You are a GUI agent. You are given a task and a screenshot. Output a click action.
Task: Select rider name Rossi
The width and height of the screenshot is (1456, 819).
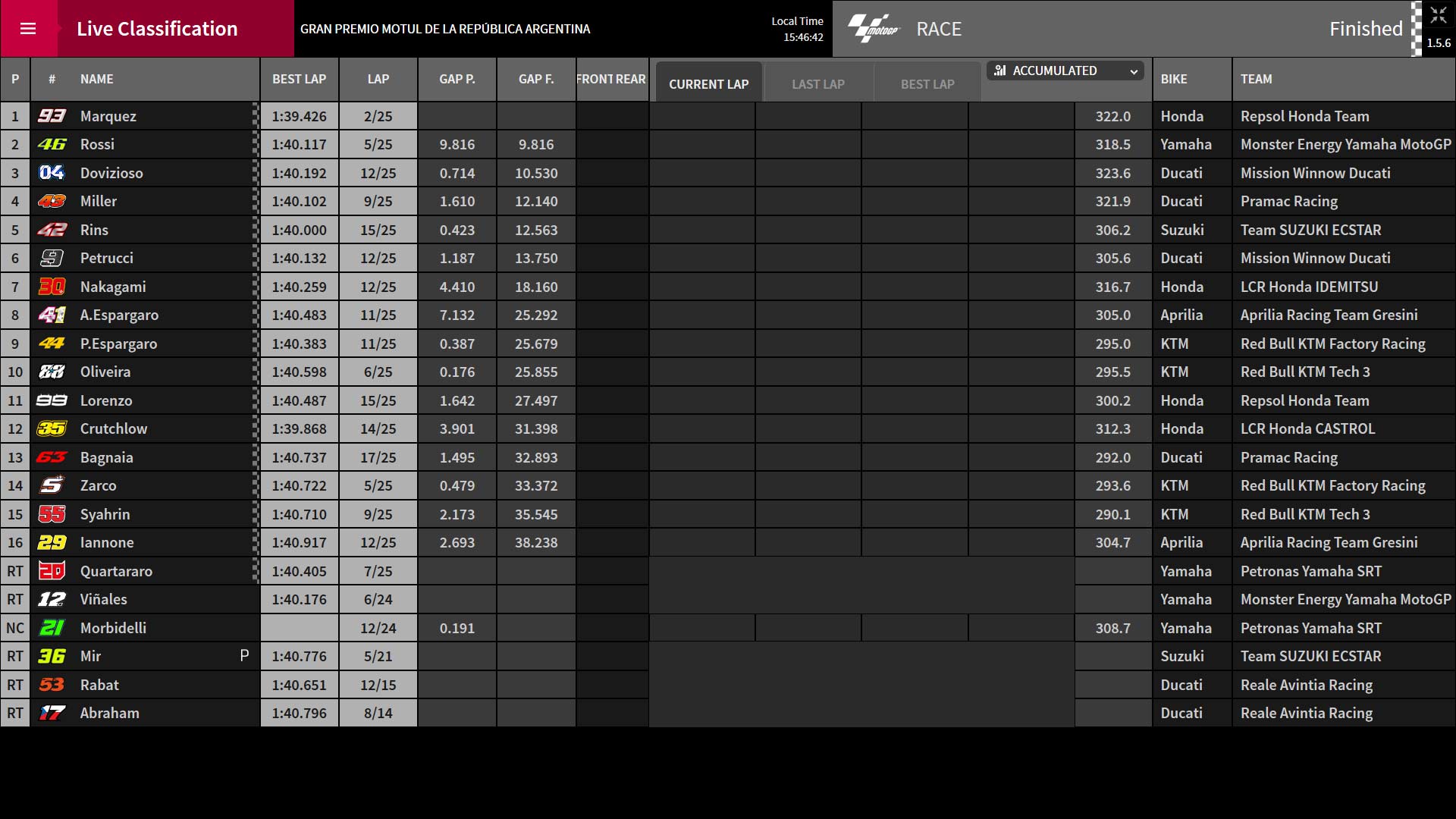pyautogui.click(x=97, y=144)
